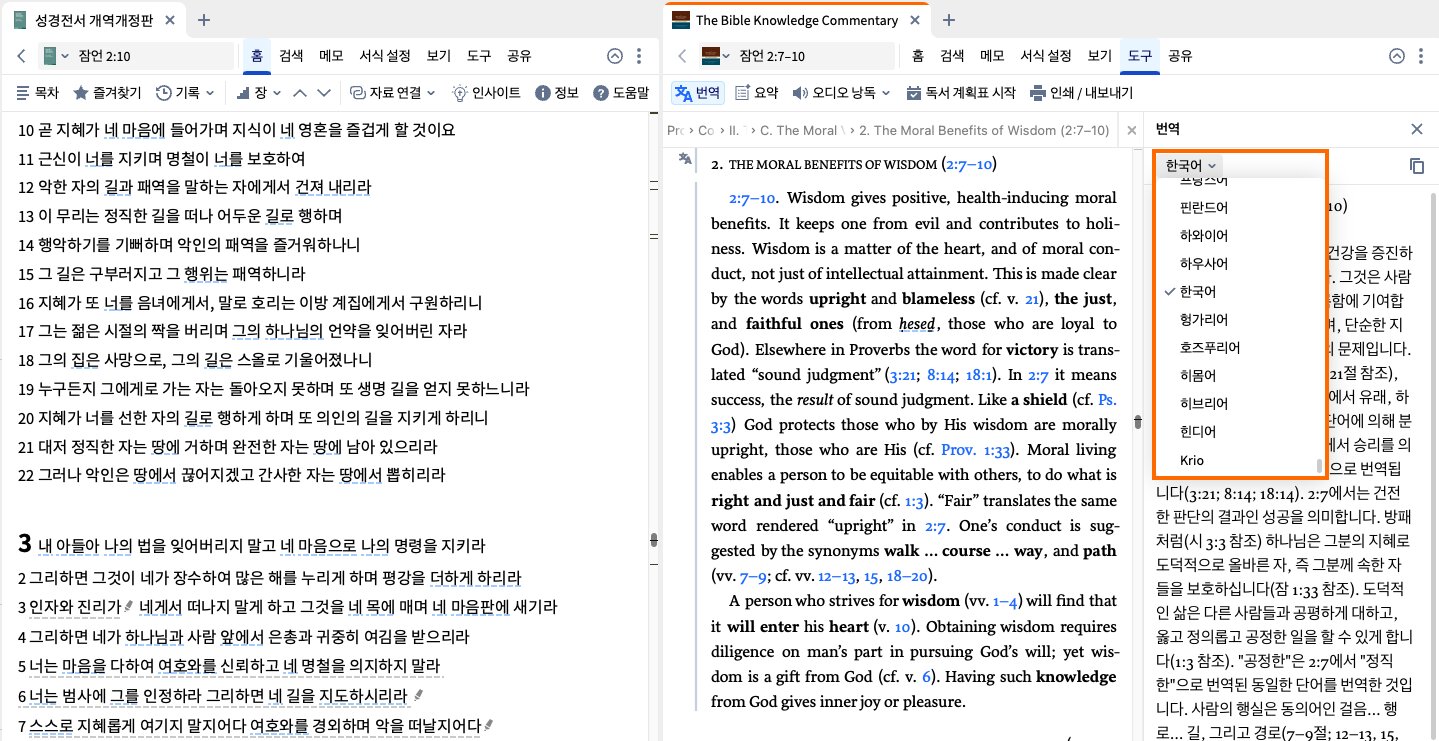
Task: Click note icon after verse 3:6
Action: coord(417,696)
